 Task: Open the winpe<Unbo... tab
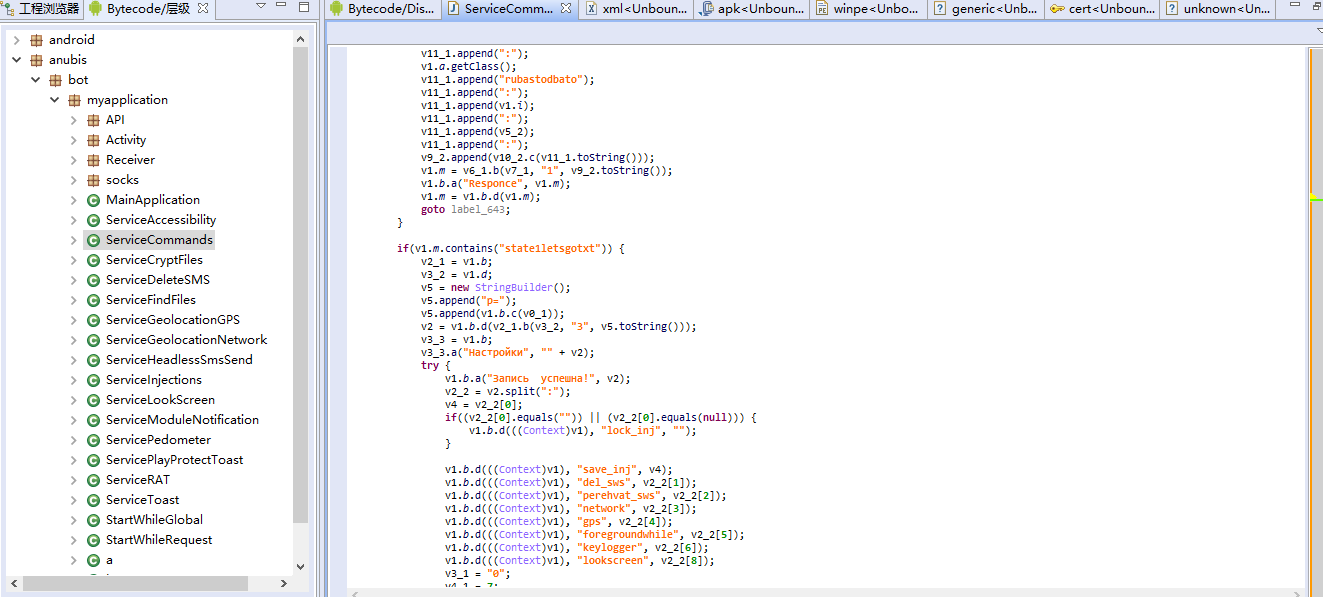click(x=867, y=9)
